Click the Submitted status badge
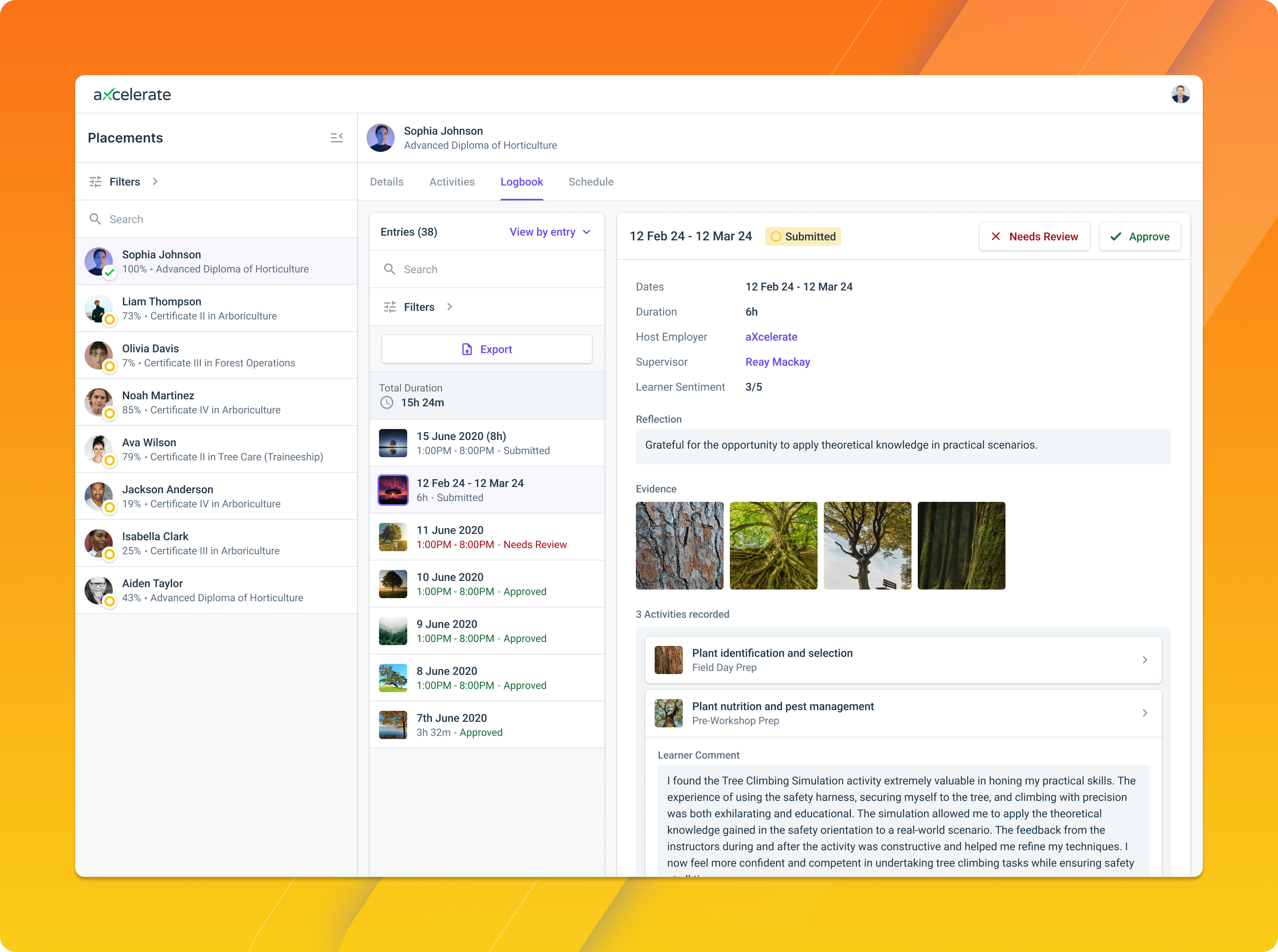The height and width of the screenshot is (952, 1278). tap(802, 236)
